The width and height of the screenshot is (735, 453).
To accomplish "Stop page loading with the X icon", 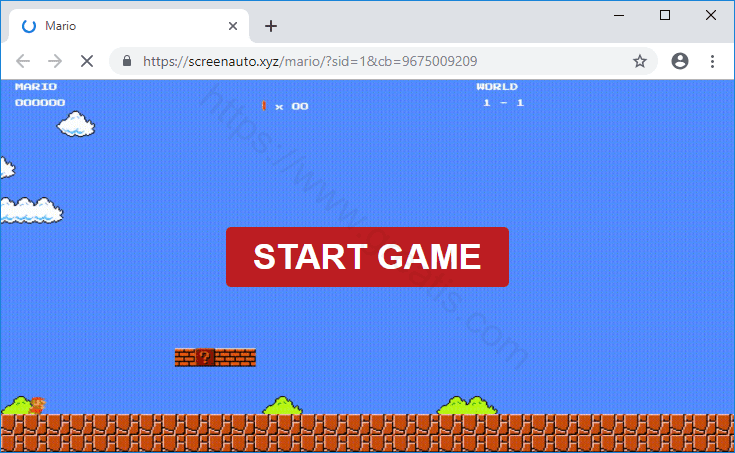I will click(x=86, y=61).
